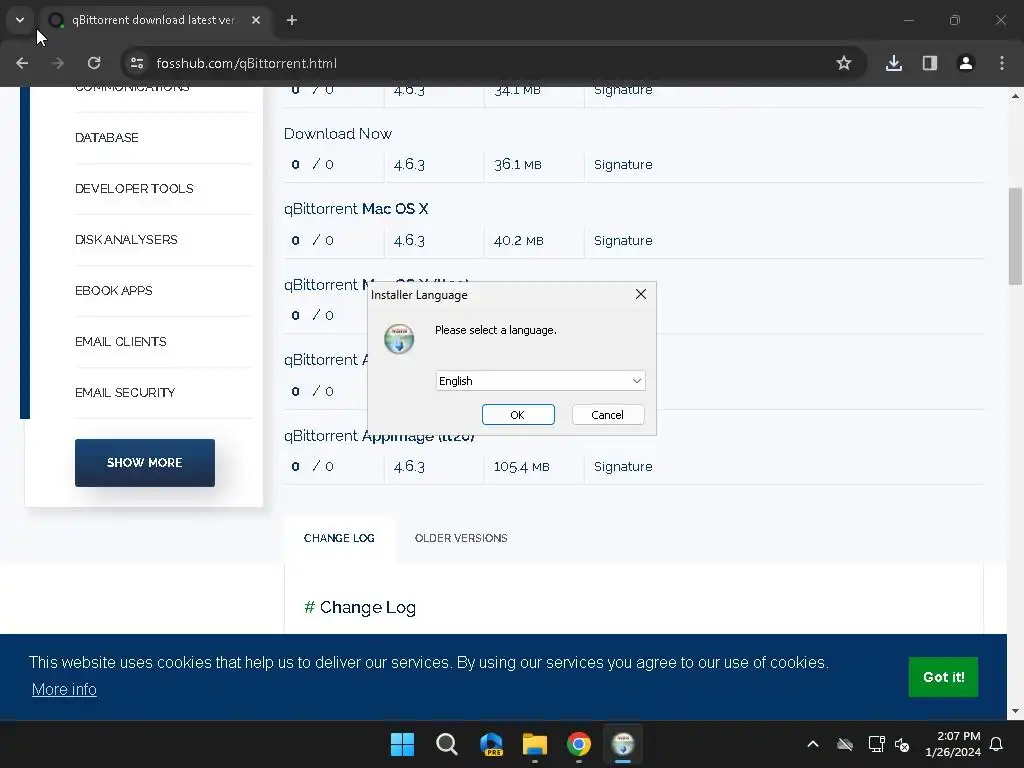Open a new browser tab
Screen dimensions: 1024x768
[292, 20]
